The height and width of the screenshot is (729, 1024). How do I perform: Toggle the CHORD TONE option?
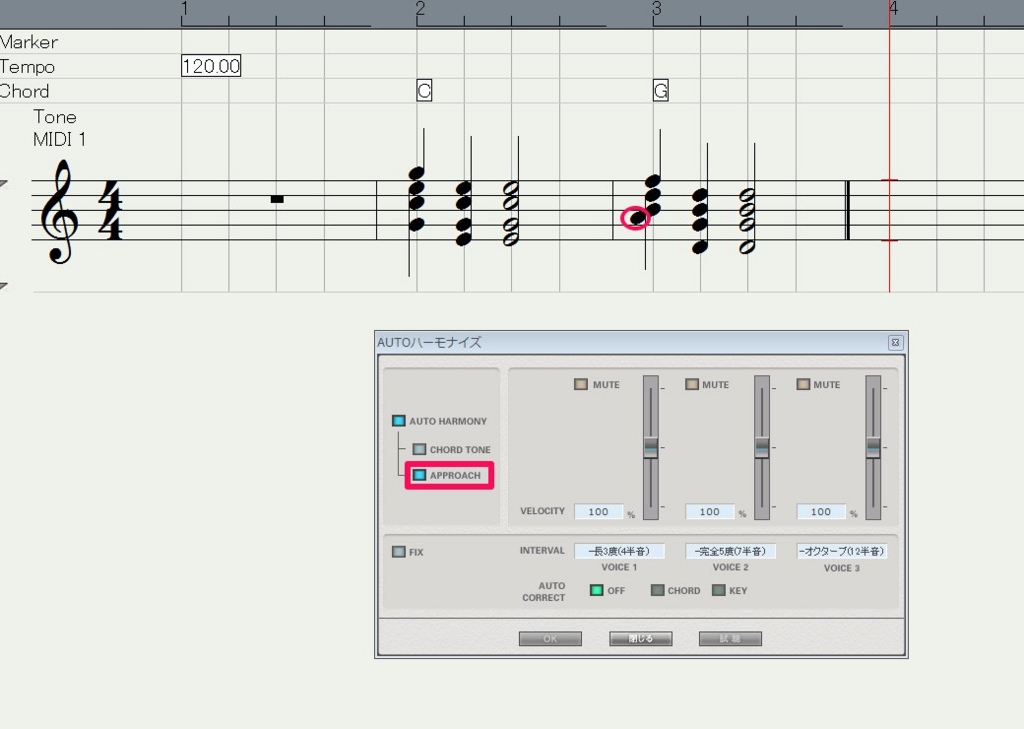(x=420, y=450)
